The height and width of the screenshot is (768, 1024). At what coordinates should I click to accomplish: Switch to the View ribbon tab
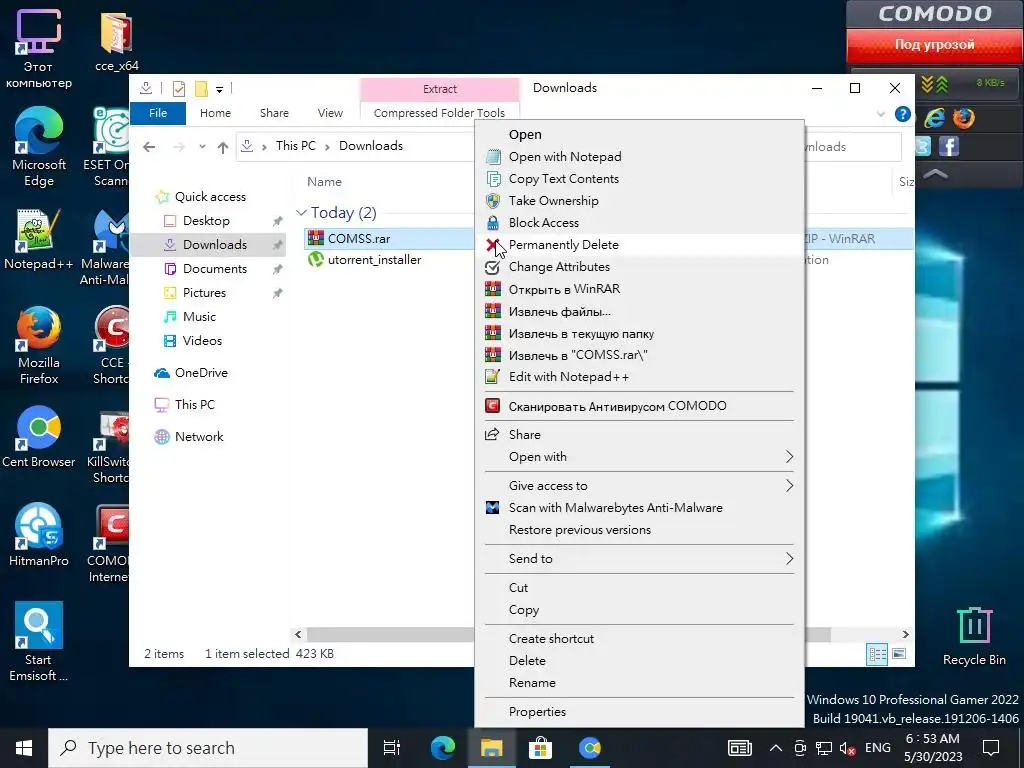[330, 113]
